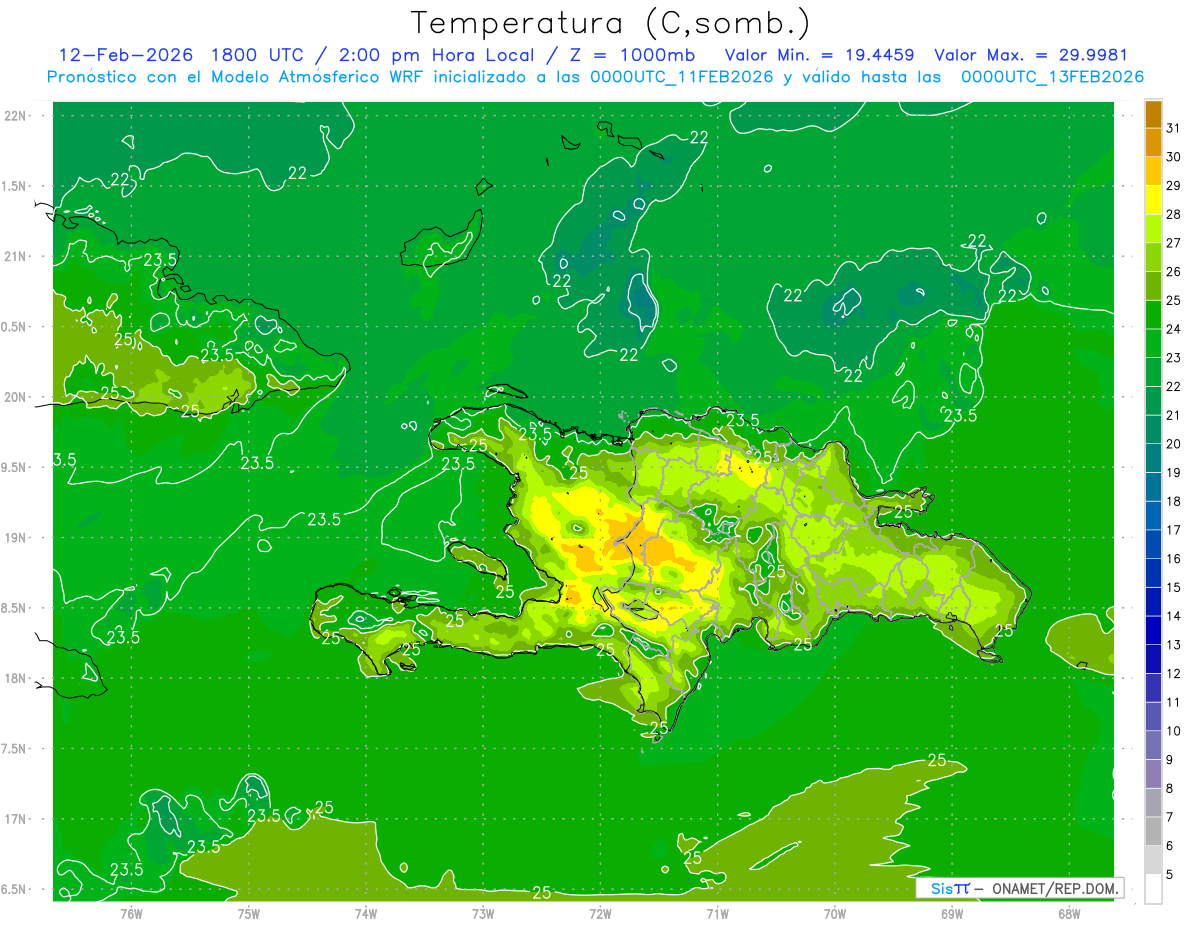Click the '20N' latitude label
Image resolution: width=1200 pixels, height=927 pixels.
(x=15, y=397)
